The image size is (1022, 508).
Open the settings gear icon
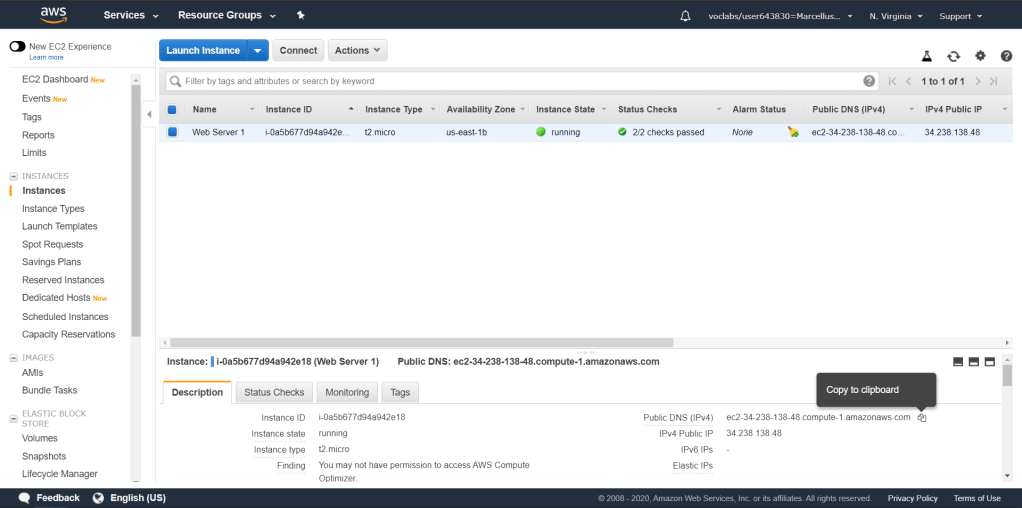tap(980, 57)
